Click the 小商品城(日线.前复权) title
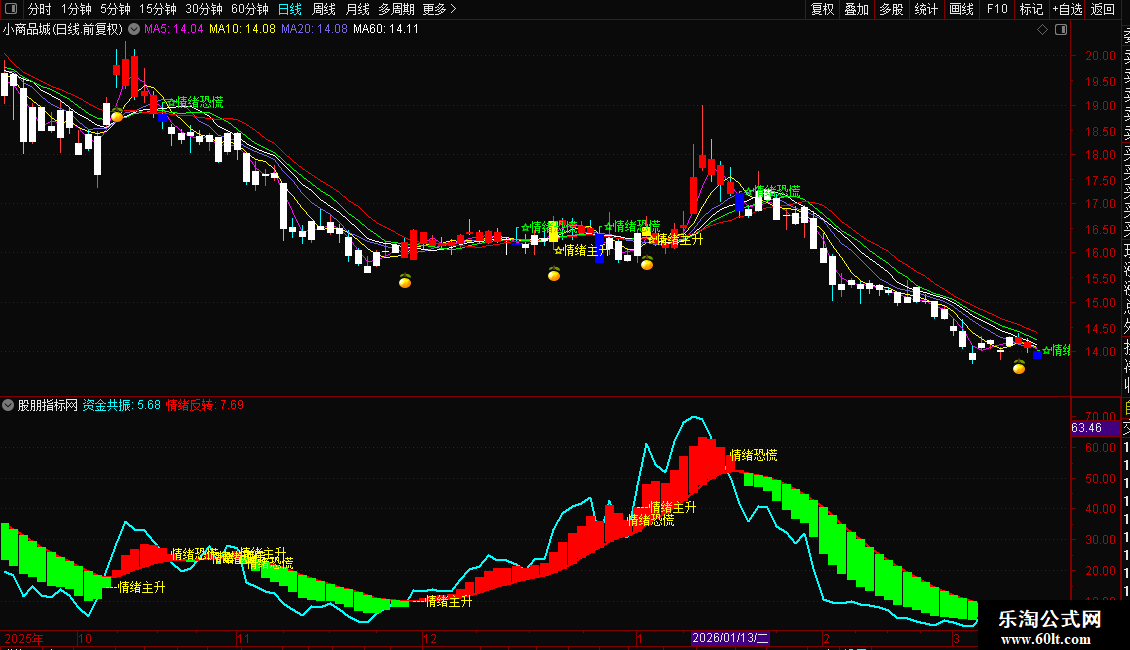The height and width of the screenshot is (650, 1130). [63, 30]
